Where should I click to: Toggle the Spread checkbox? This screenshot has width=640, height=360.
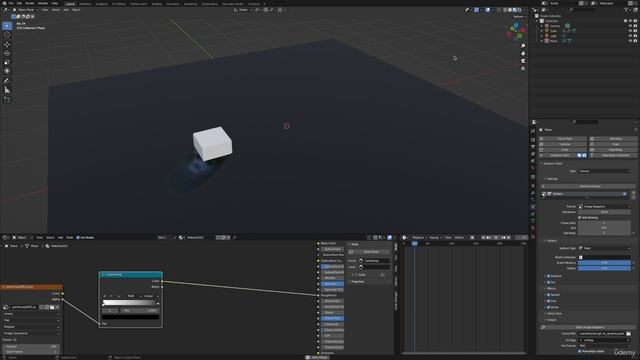point(548,295)
